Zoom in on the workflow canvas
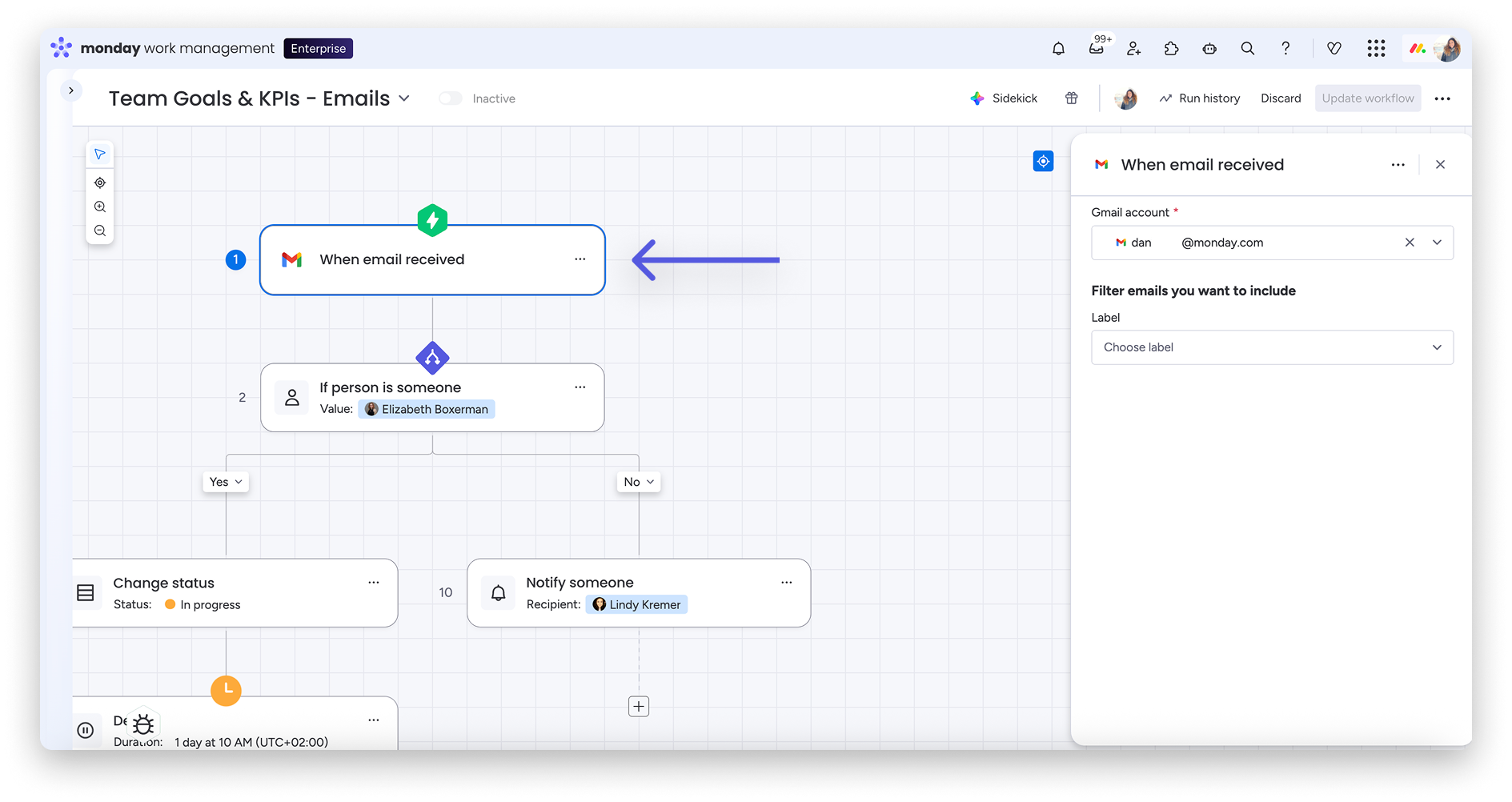Viewport: 1512px width, 802px height. (x=100, y=207)
